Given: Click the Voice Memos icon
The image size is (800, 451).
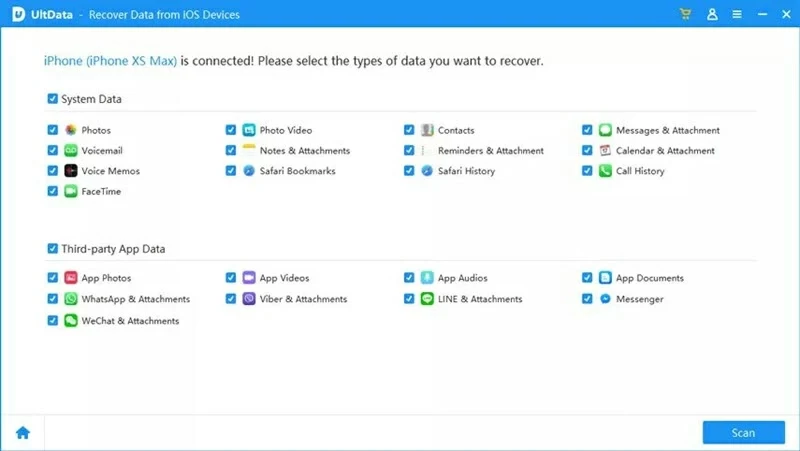Looking at the screenshot, I should pyautogui.click(x=71, y=171).
